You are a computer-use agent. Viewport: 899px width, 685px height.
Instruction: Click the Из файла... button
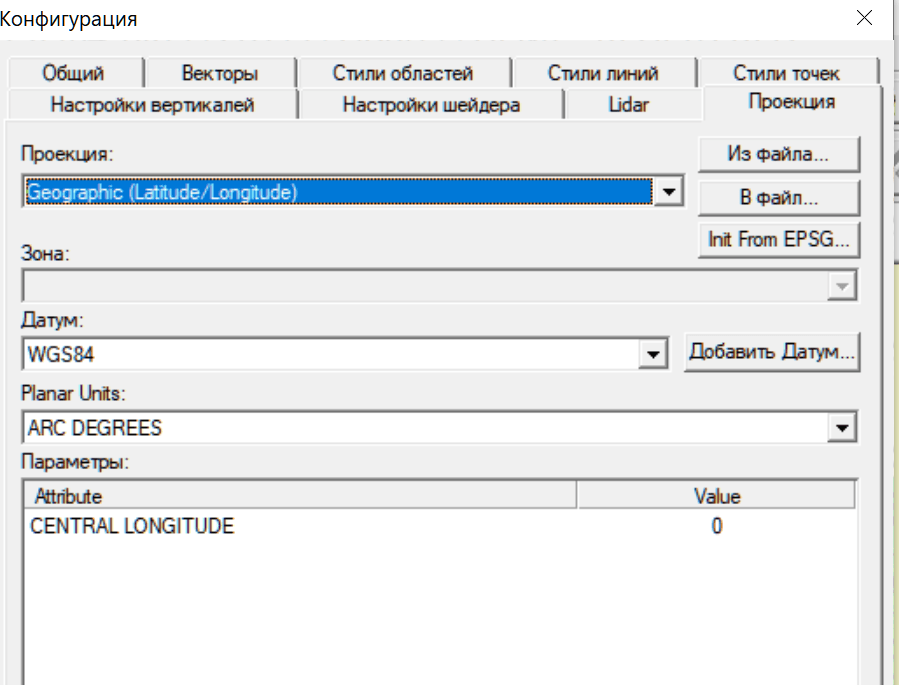coord(778,154)
